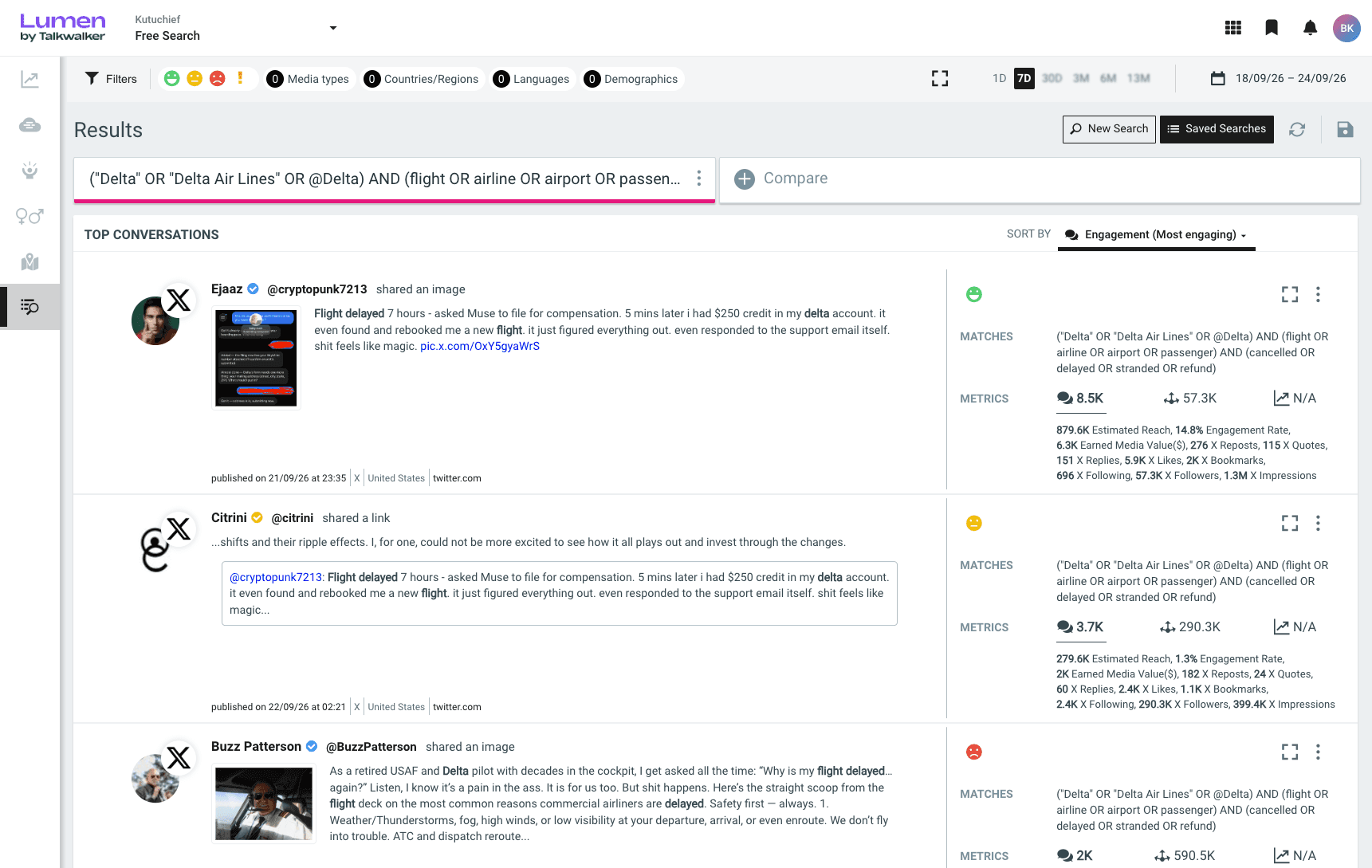Toggle the exclamation alert filter
The height and width of the screenshot is (868, 1372).
click(x=240, y=78)
